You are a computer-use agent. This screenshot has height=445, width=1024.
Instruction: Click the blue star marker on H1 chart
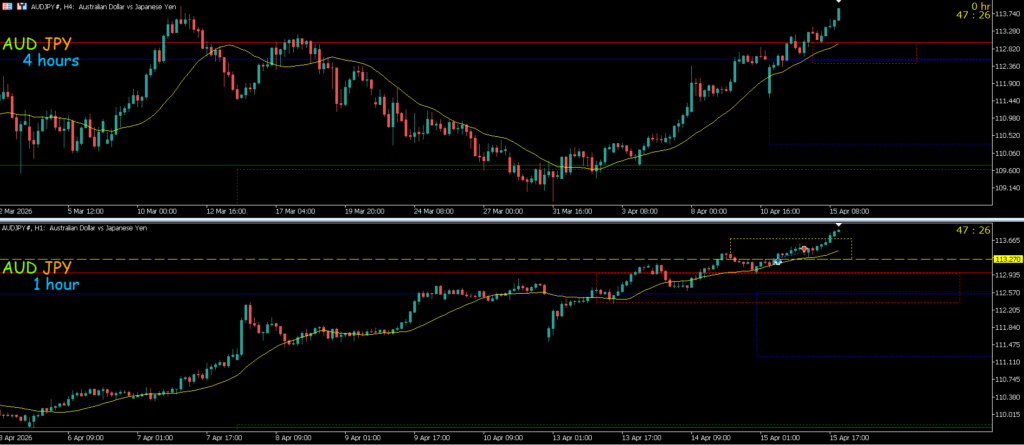click(777, 260)
